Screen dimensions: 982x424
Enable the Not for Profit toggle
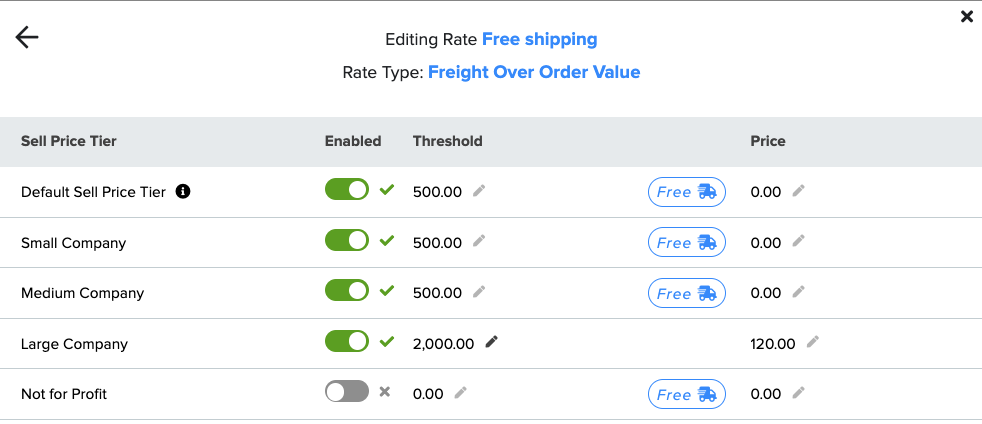(347, 391)
